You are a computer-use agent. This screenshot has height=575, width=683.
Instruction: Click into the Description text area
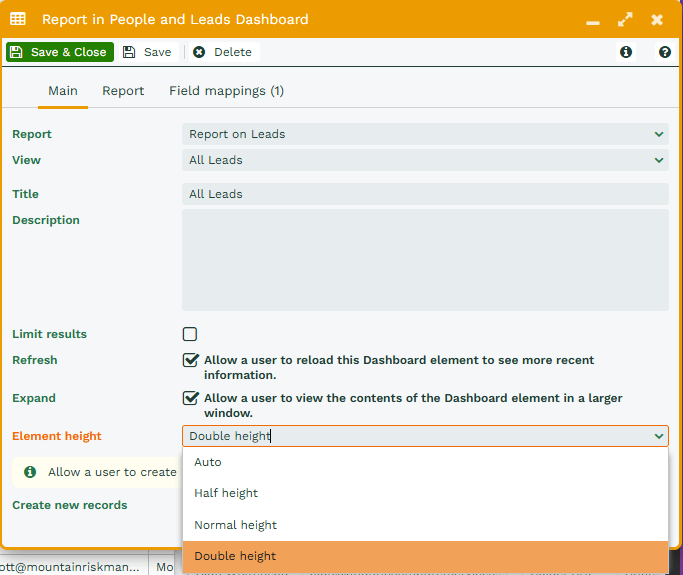pos(425,260)
